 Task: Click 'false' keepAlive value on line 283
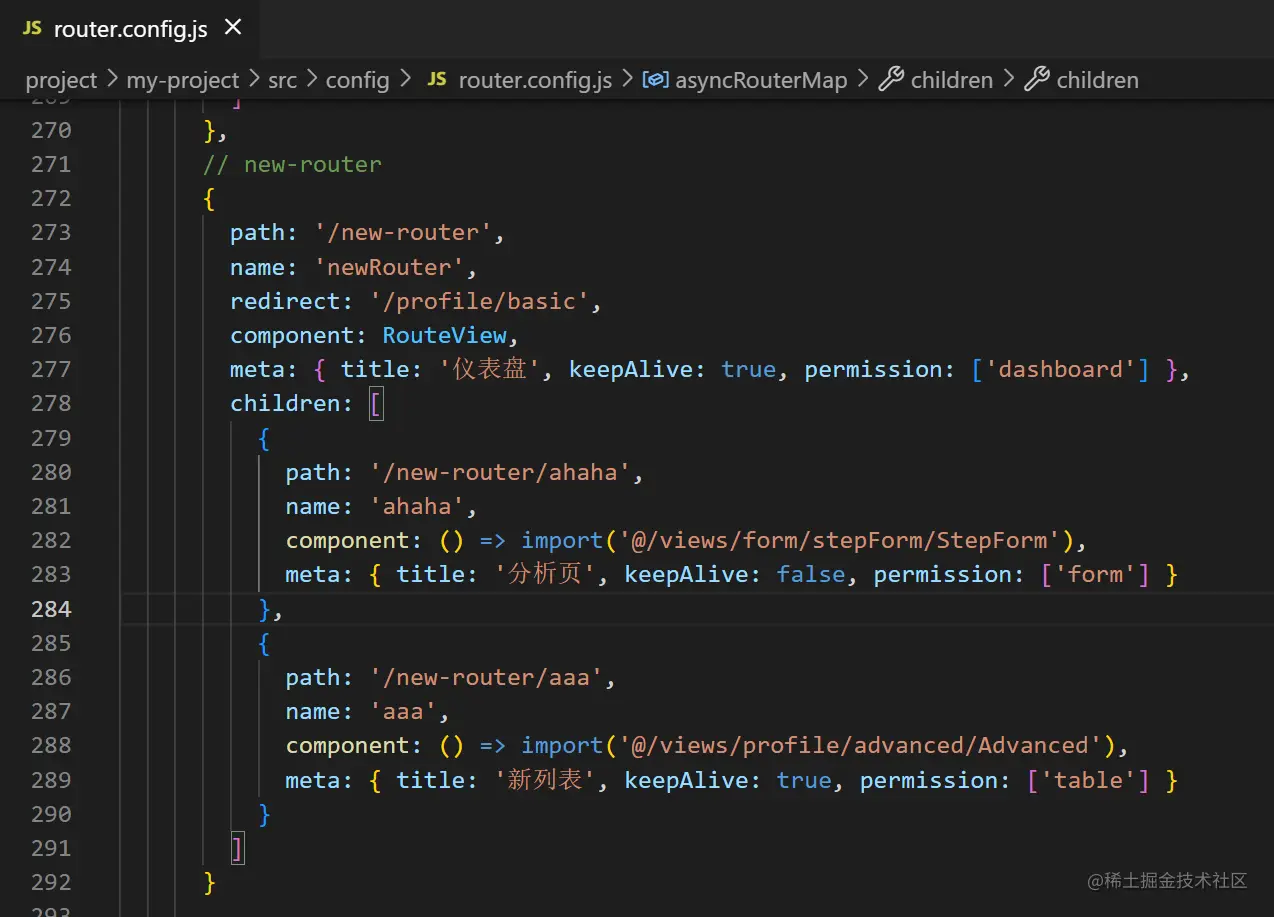pos(811,574)
